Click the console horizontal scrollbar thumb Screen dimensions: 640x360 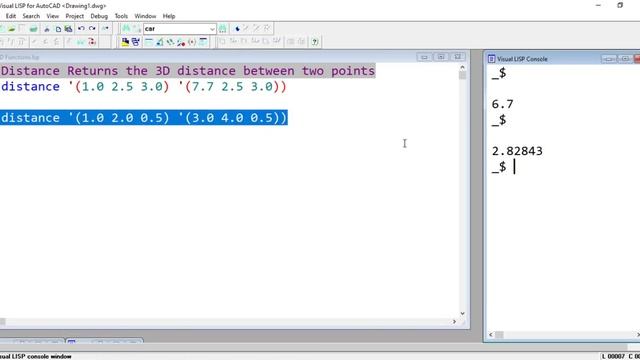pyautogui.click(x=499, y=335)
